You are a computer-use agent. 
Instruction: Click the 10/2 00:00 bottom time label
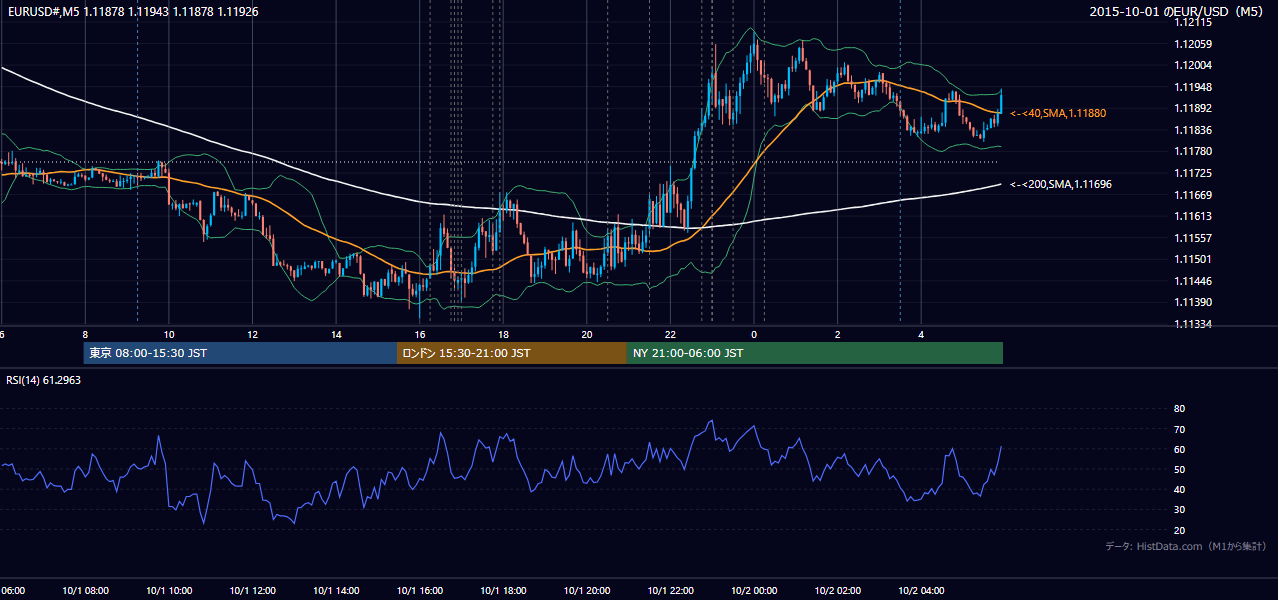tap(754, 591)
